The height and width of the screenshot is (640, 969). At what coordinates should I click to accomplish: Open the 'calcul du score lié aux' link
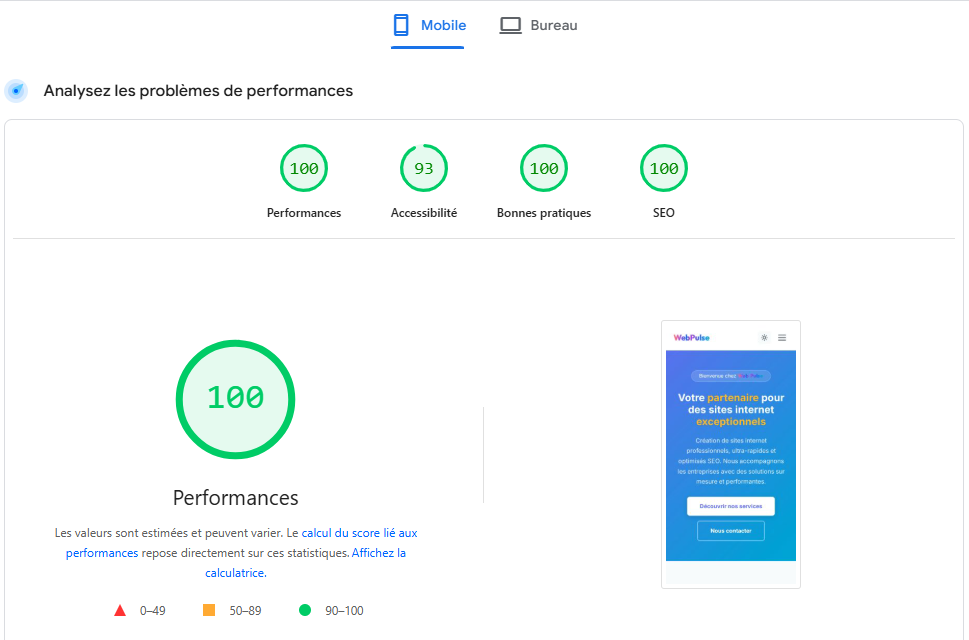pyautogui.click(x=359, y=533)
